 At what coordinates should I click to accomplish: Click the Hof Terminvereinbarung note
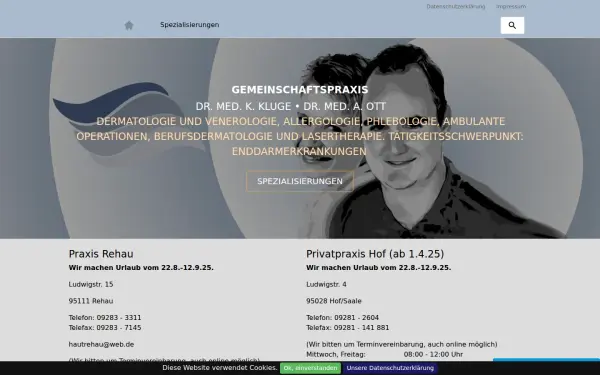pyautogui.click(x=402, y=344)
